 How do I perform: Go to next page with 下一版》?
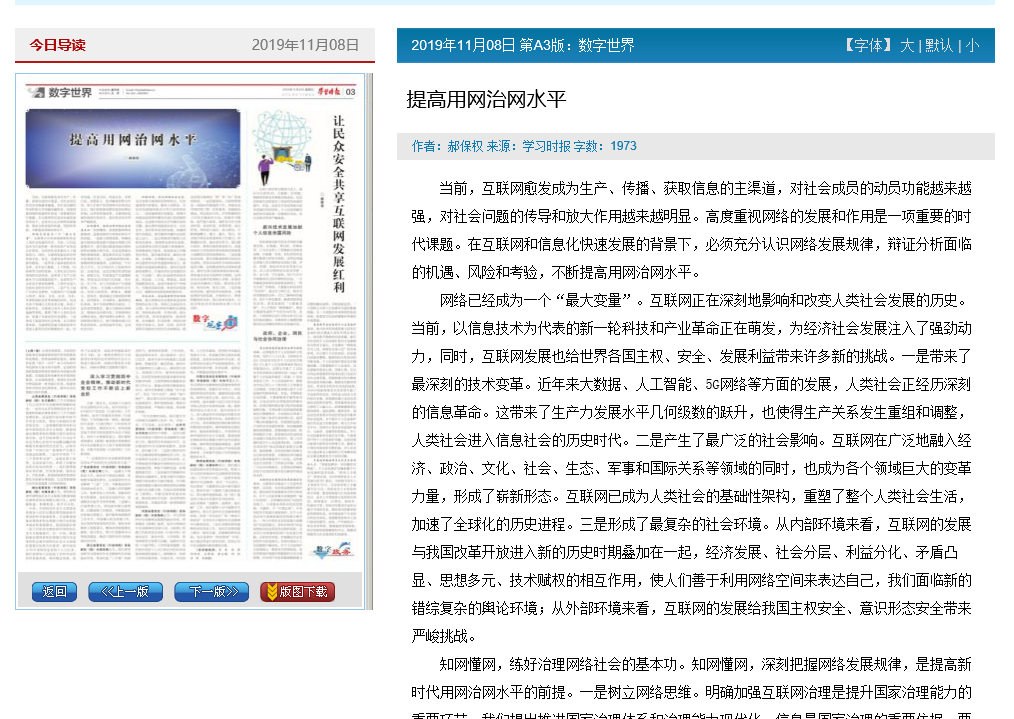coord(211,591)
